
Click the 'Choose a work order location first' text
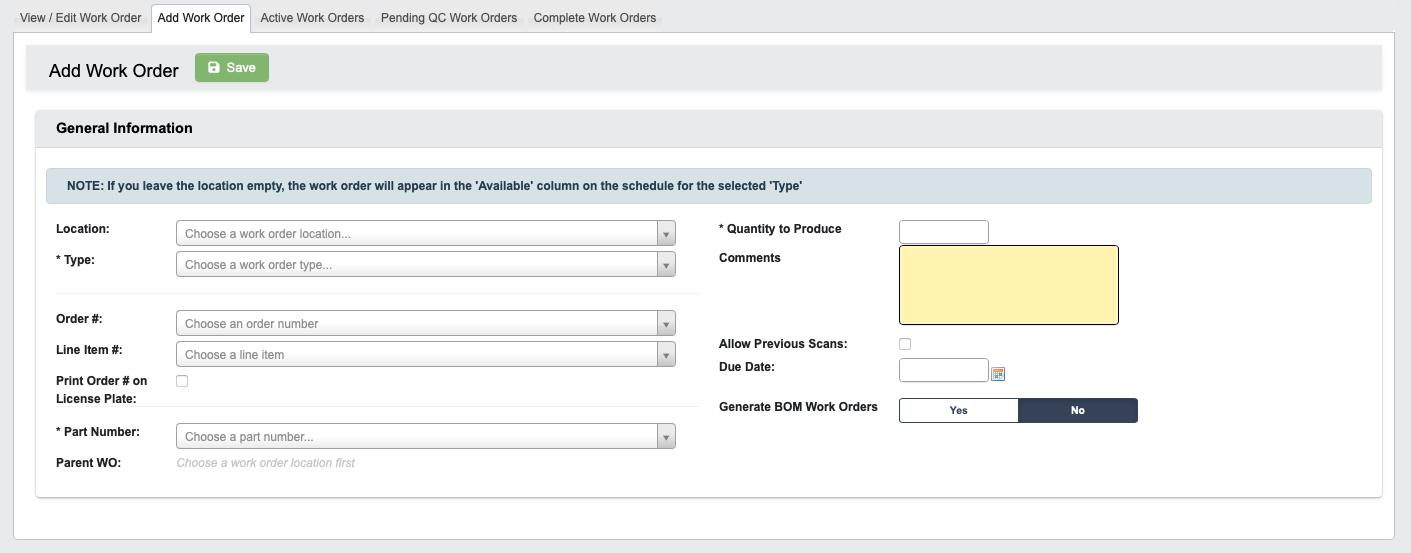tap(266, 463)
